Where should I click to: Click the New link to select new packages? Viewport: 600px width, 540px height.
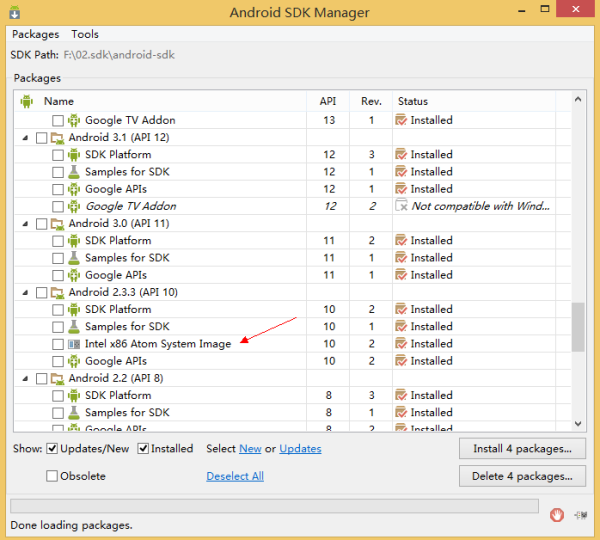(x=250, y=449)
